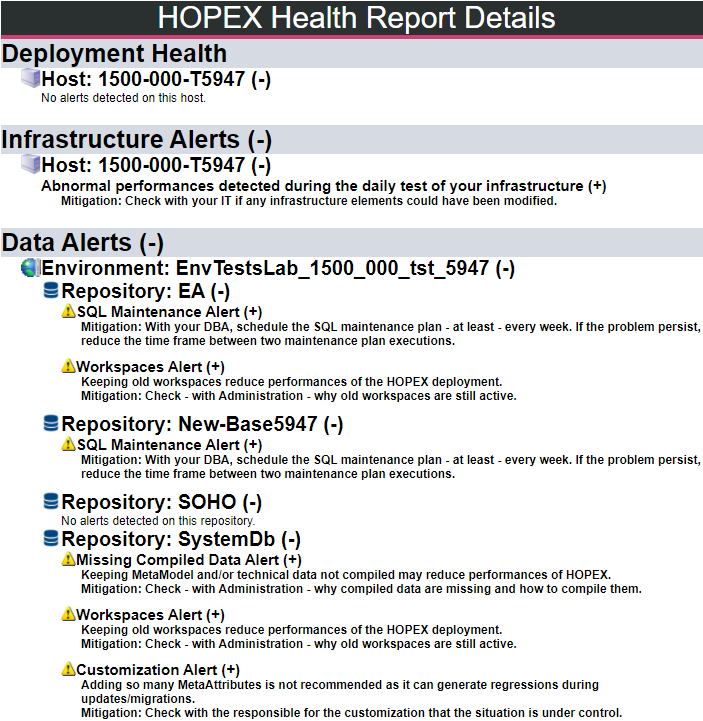
Task: Collapse the Environment EnvTestsLab_1500_000_tst_5947 node
Action: 505,268
